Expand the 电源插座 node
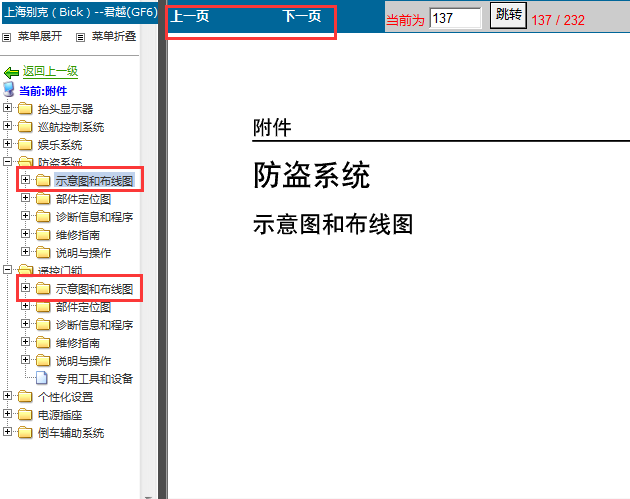This screenshot has width=630, height=499. pos(7,414)
